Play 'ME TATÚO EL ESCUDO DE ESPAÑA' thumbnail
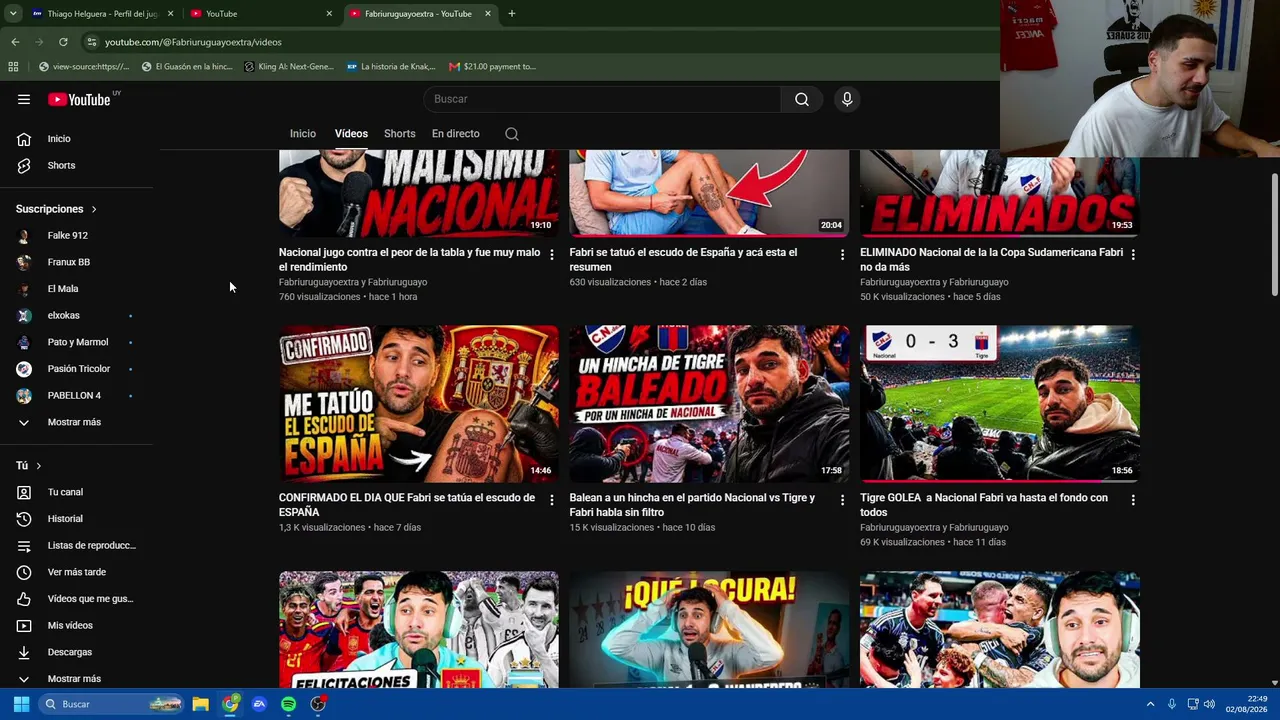 (x=419, y=404)
